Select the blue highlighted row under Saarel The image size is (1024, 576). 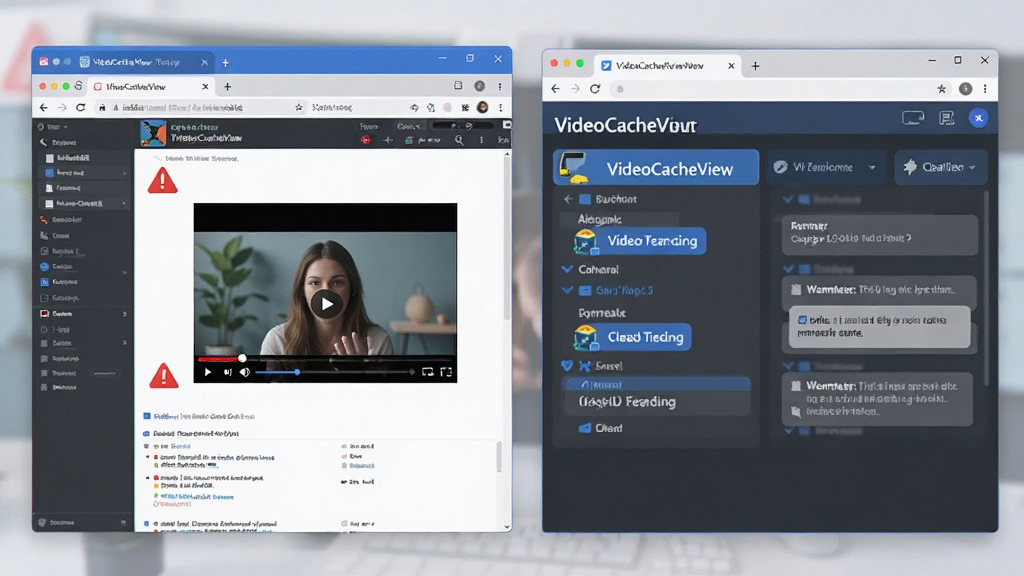[x=656, y=384]
